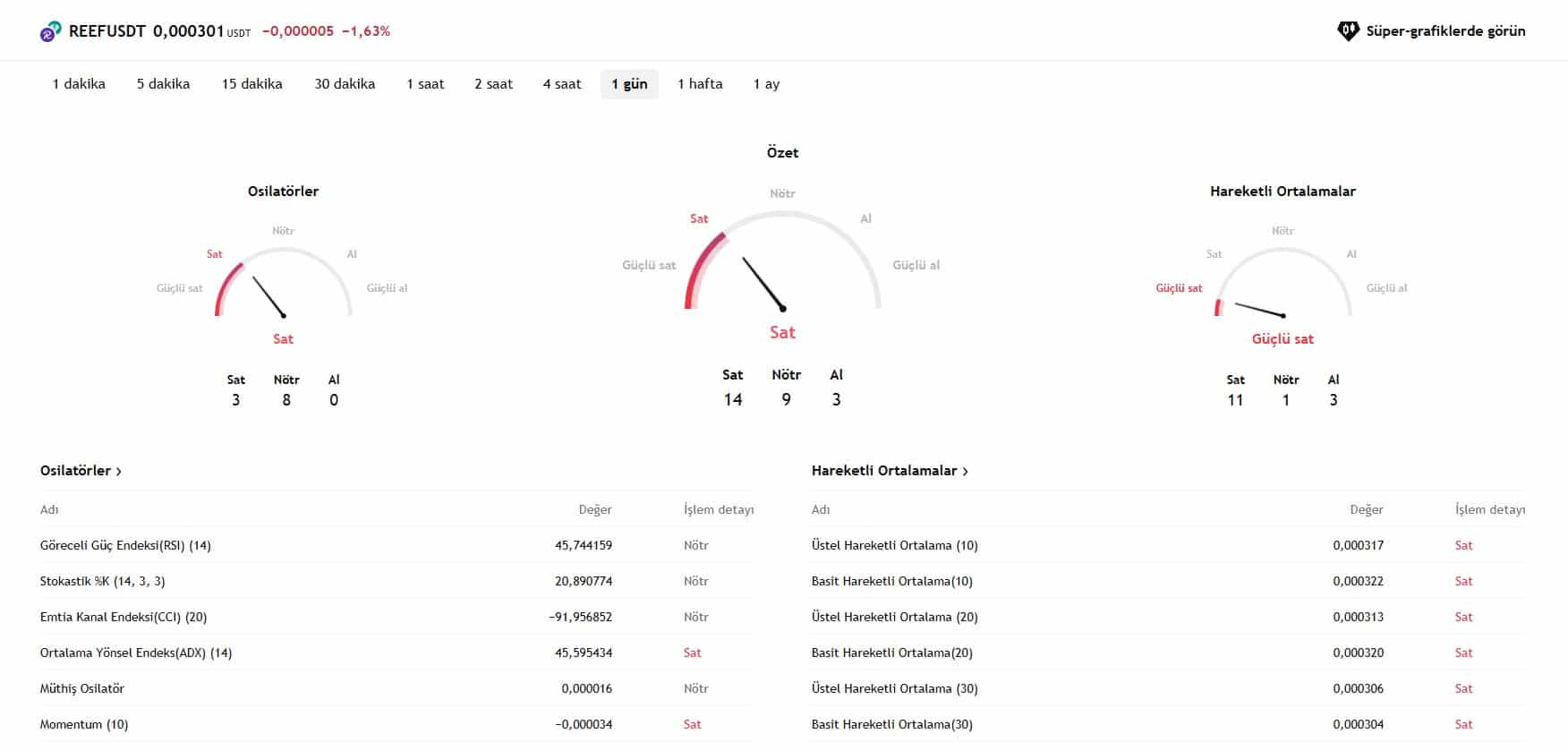Click the REEFUSDT symbol name
Screen dimensions: 1568x751
click(107, 31)
